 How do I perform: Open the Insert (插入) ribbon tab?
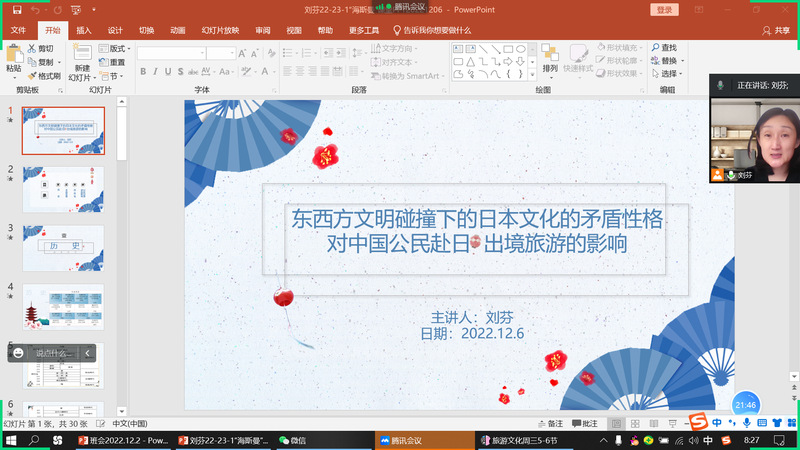point(84,30)
